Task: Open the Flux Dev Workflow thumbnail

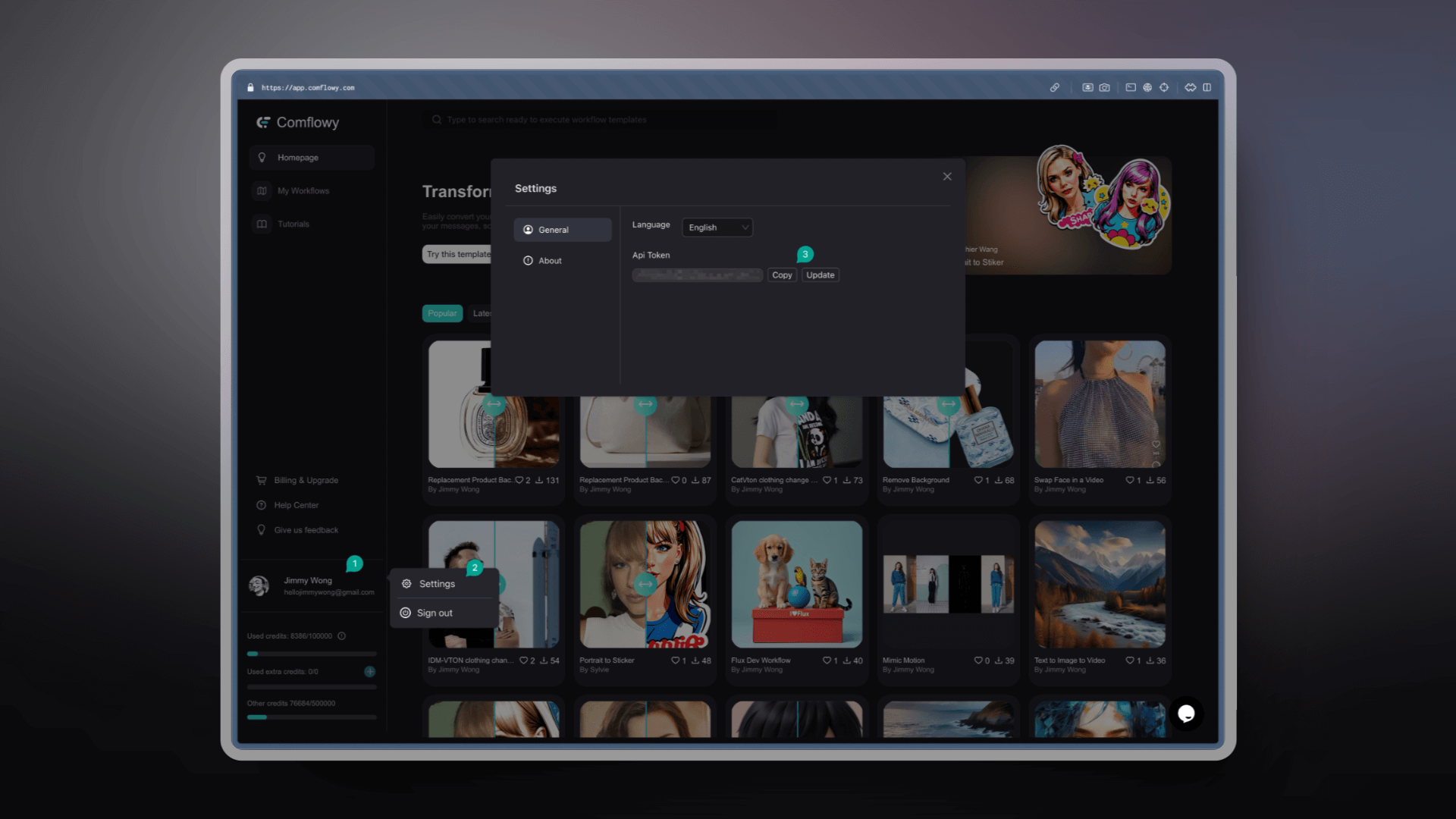Action: point(797,585)
